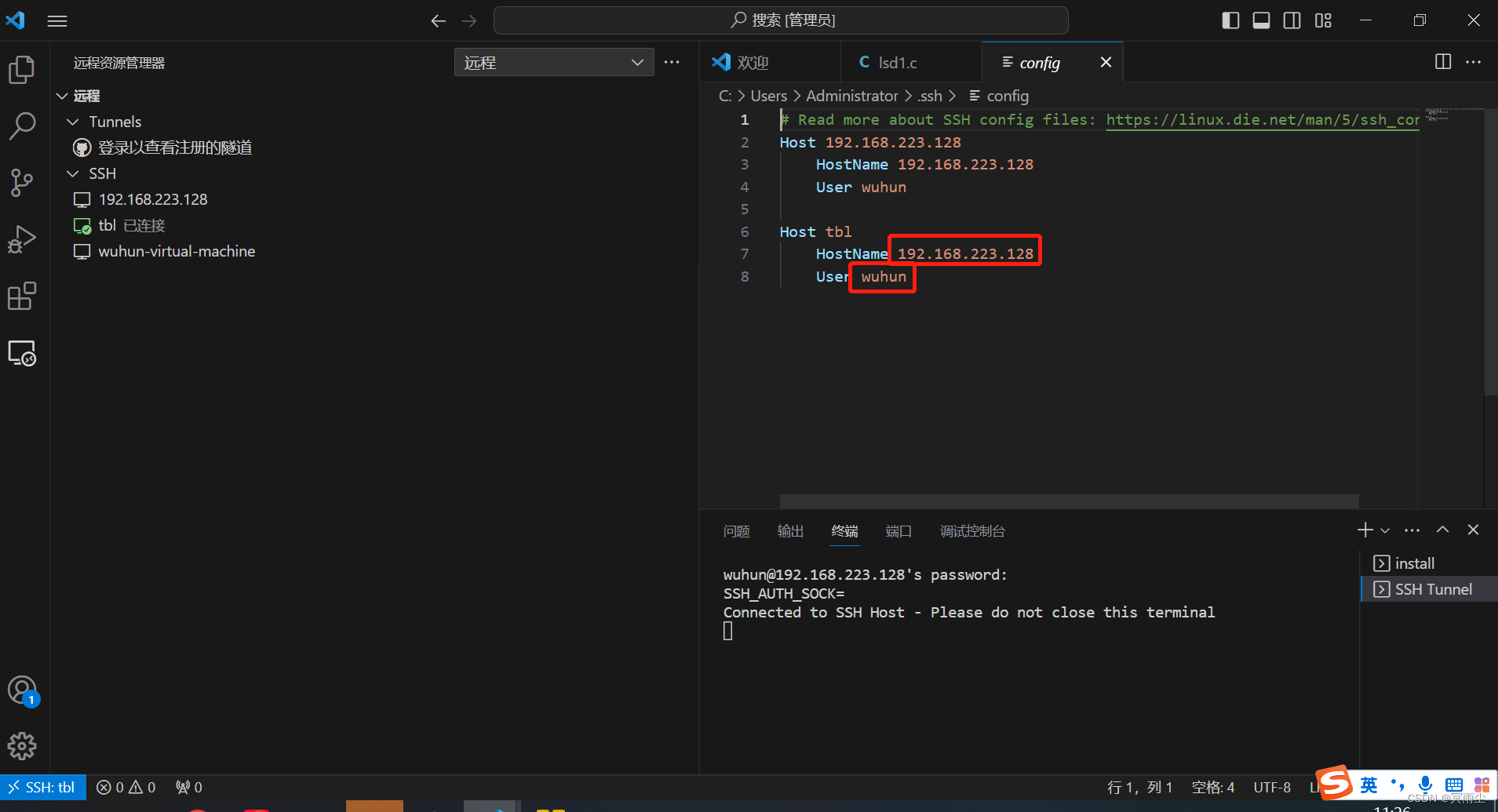This screenshot has width=1498, height=812.
Task: Collapse the Tunnels section
Action: 73,122
